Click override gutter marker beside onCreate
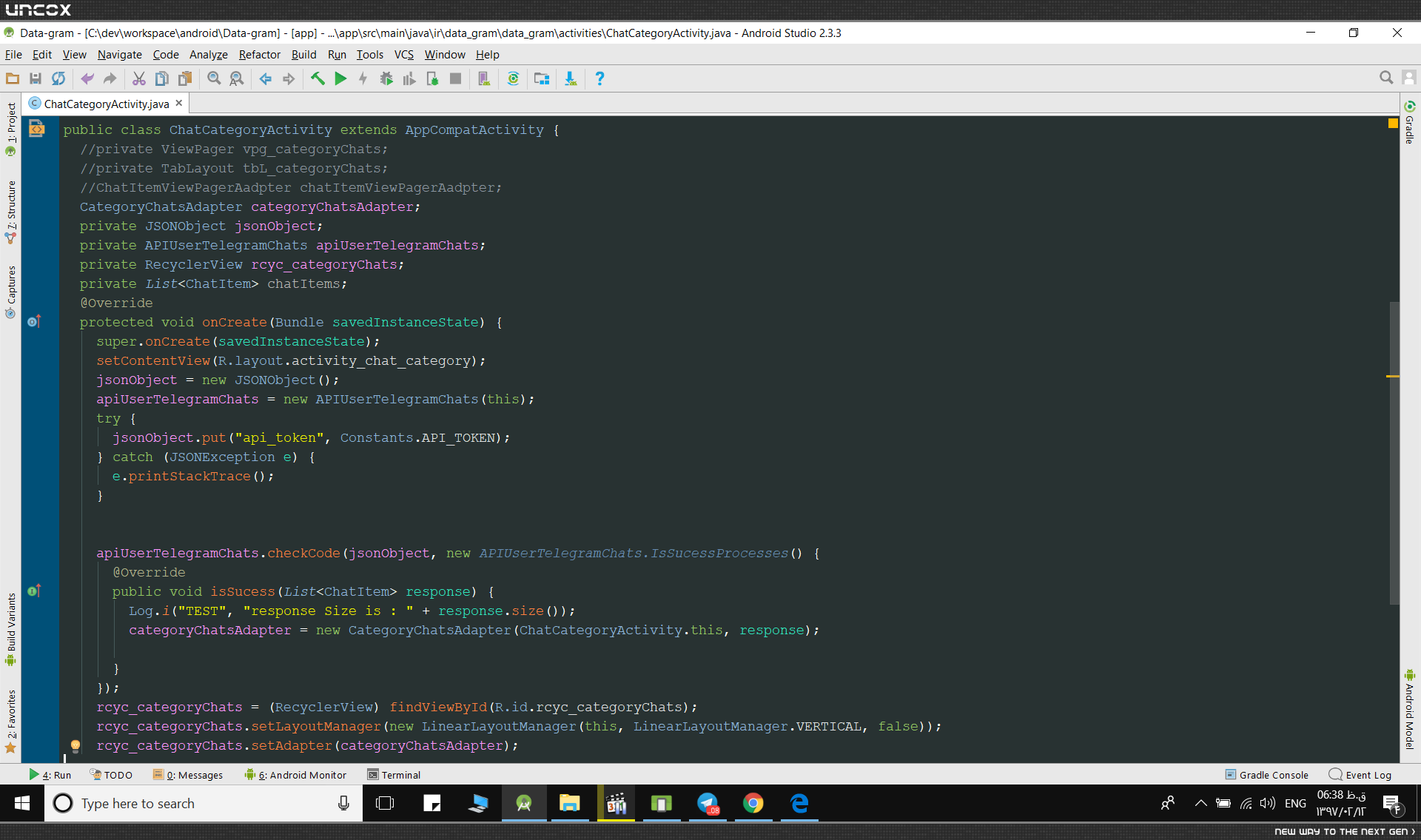This screenshot has height=840, width=1421. click(x=34, y=321)
